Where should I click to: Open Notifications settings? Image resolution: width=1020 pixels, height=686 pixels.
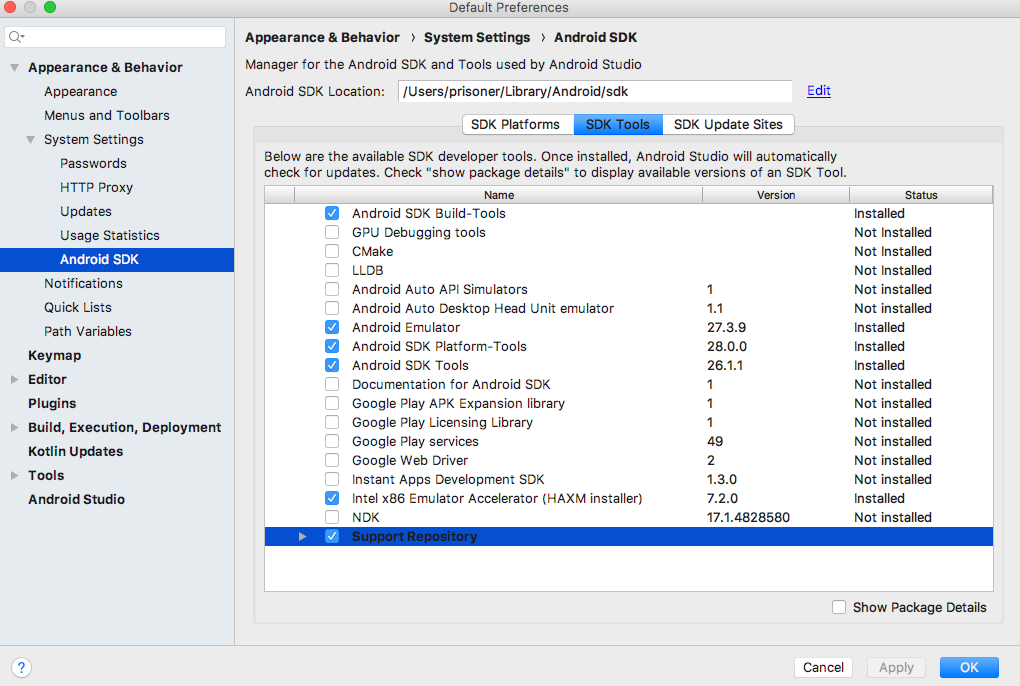(x=83, y=284)
